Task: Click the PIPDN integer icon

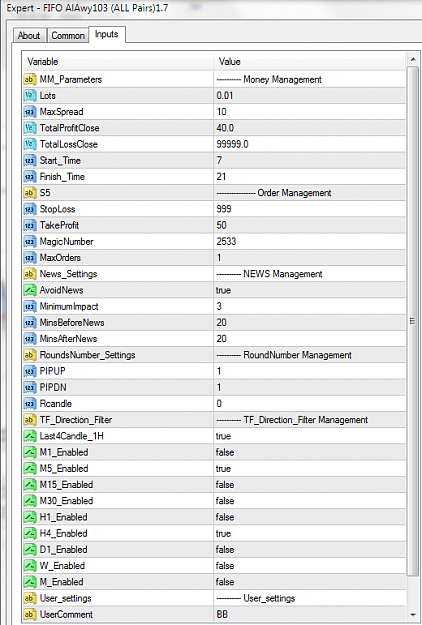Action: click(30, 387)
